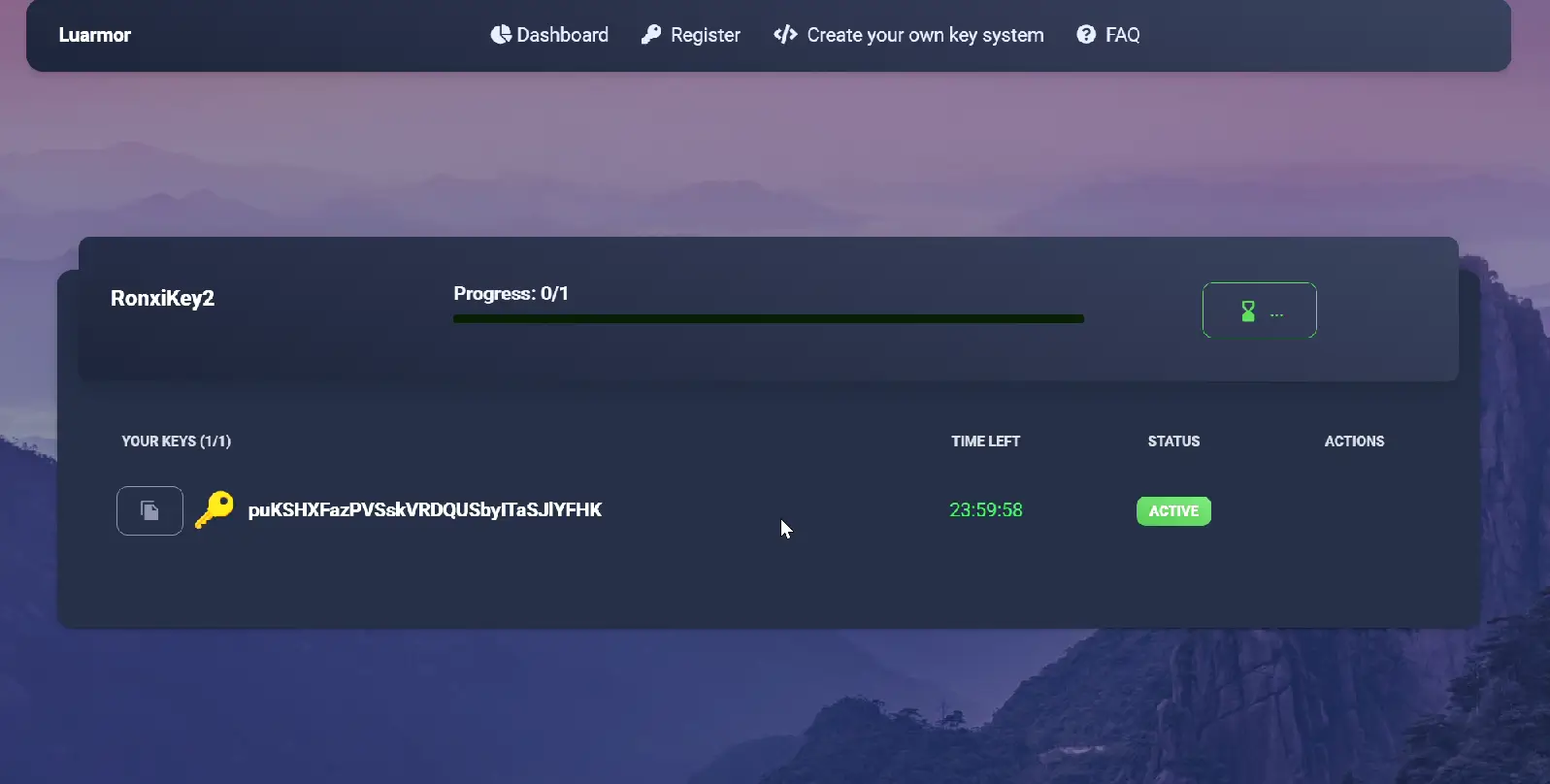The image size is (1550, 784).
Task: Click the 23:59:58 countdown timer
Action: 985,509
